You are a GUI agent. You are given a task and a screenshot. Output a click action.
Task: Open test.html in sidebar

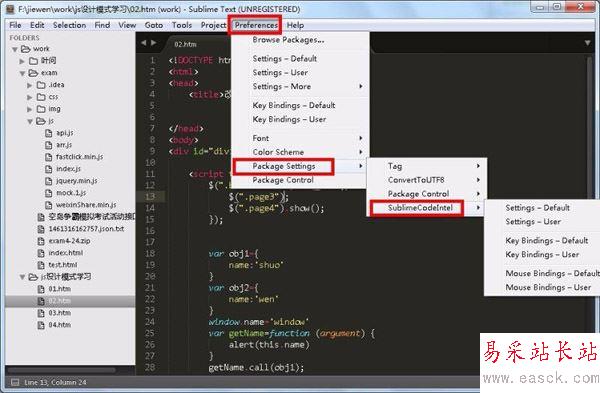(x=63, y=265)
